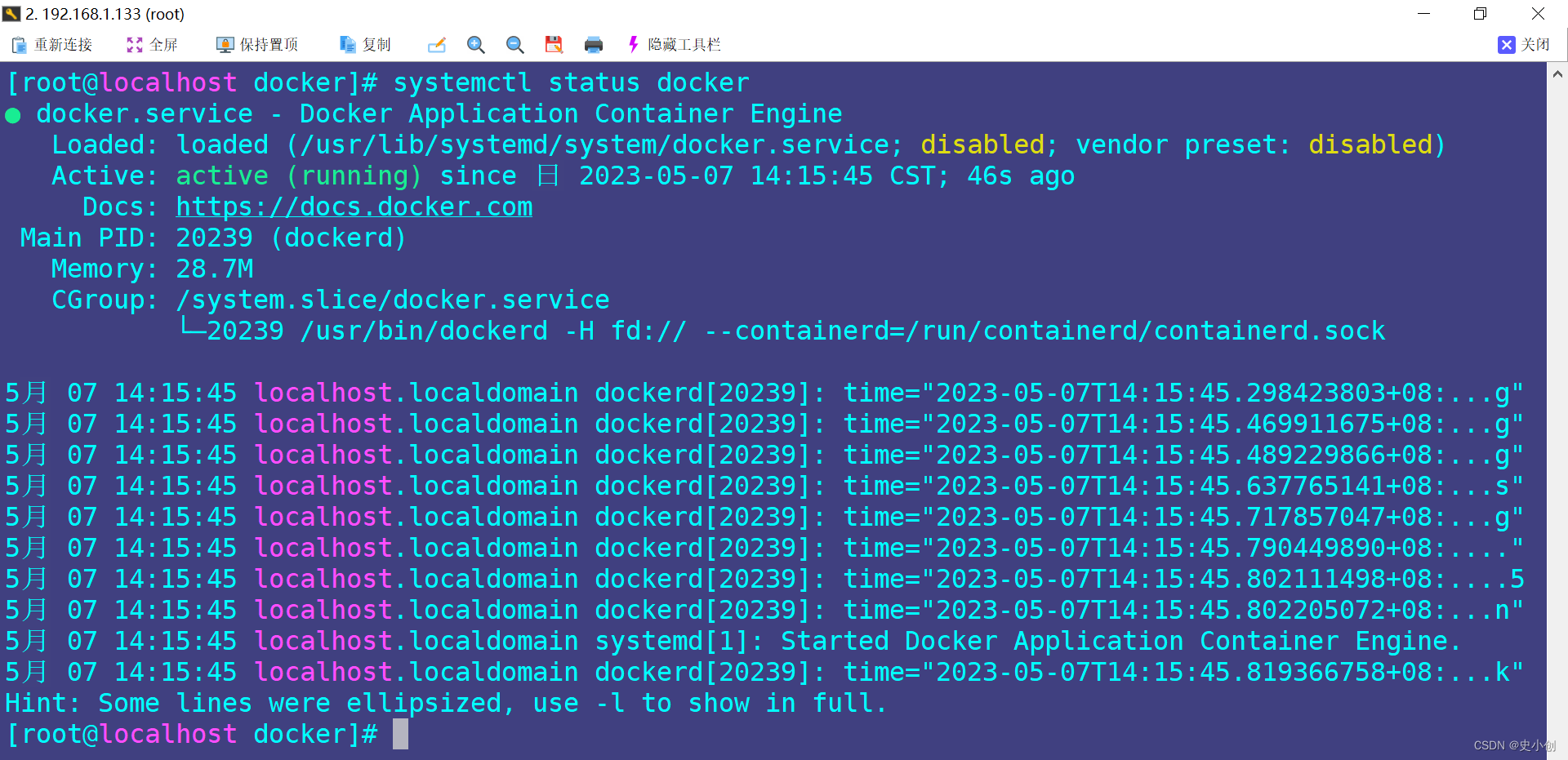Print terminal using the printer icon
The image size is (1568, 760).
[x=594, y=45]
